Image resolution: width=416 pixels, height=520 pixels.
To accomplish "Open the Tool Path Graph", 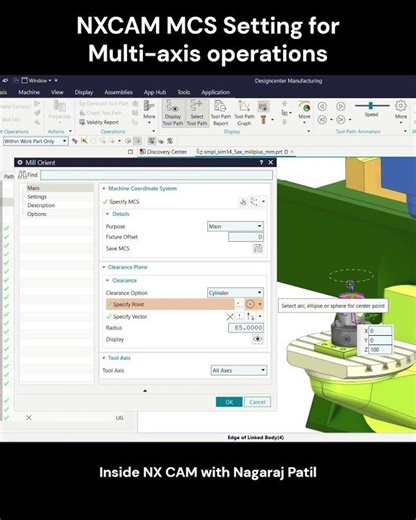I will tap(244, 113).
